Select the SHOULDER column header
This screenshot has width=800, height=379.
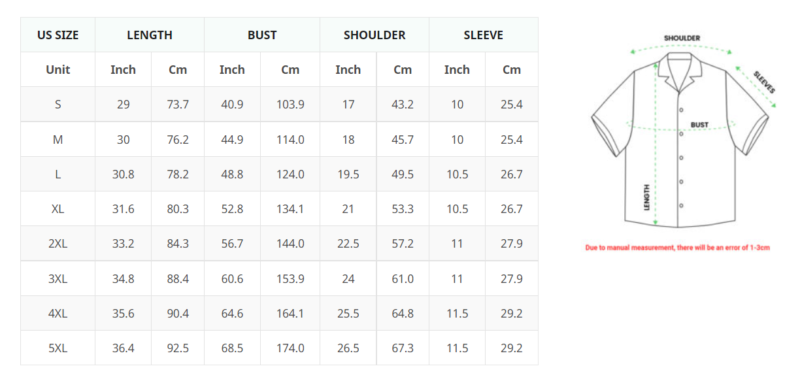[x=374, y=35]
